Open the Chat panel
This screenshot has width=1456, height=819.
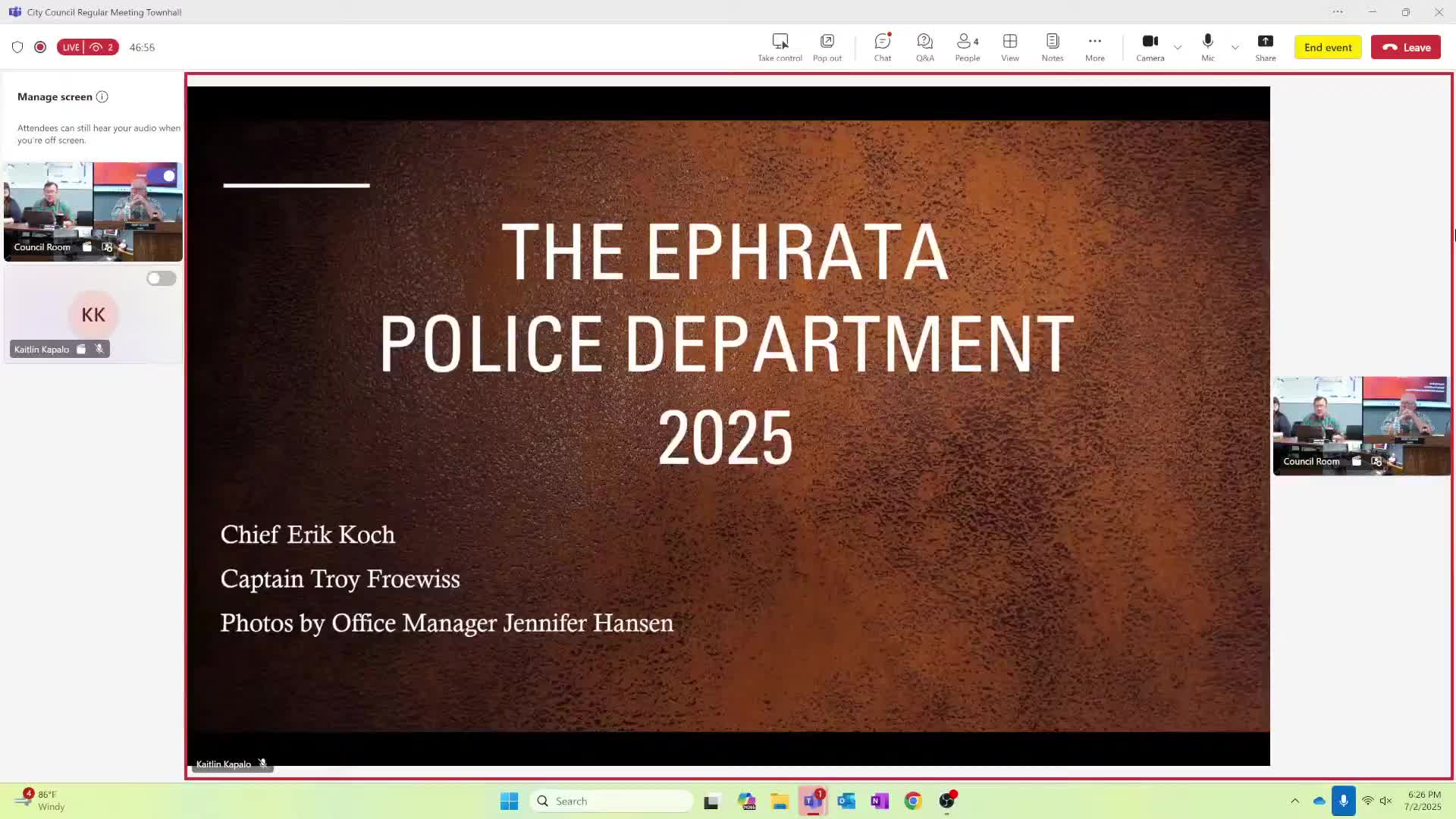tap(882, 47)
